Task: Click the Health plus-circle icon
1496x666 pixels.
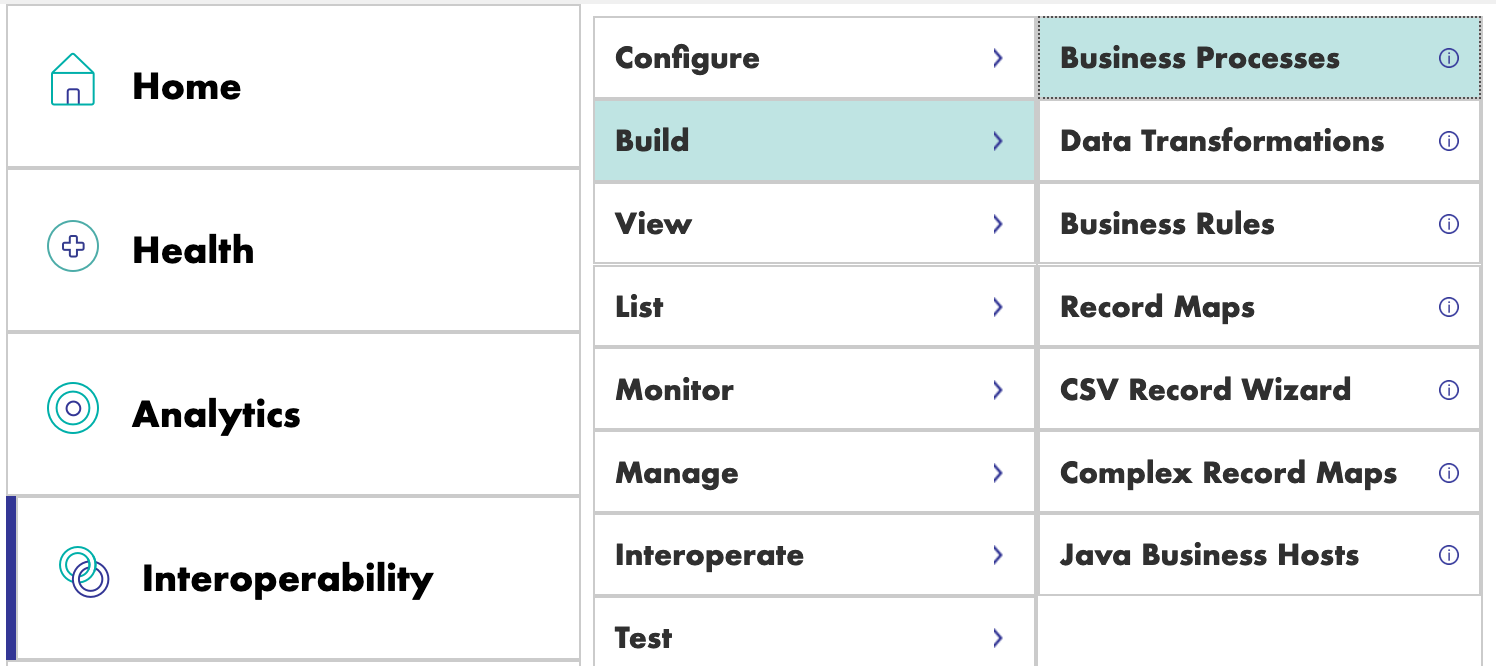Action: [73, 246]
